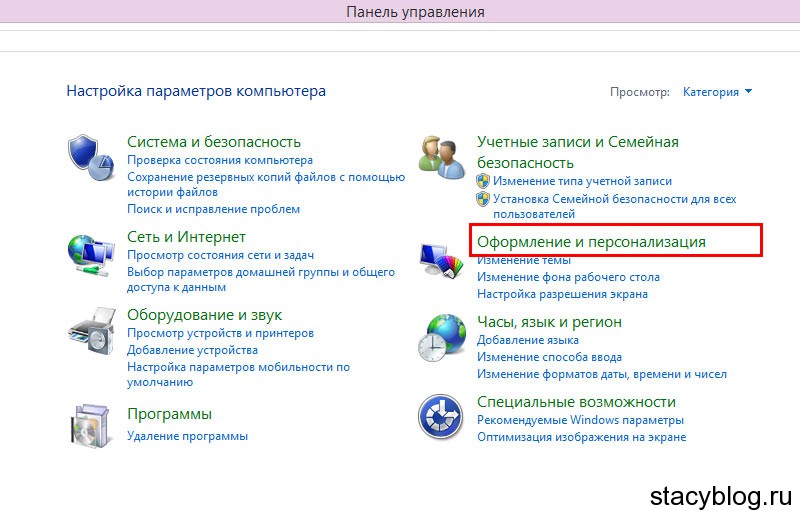Open Учетные записи и Семейная безопасность
This screenshot has height=520, width=800.
(x=578, y=152)
